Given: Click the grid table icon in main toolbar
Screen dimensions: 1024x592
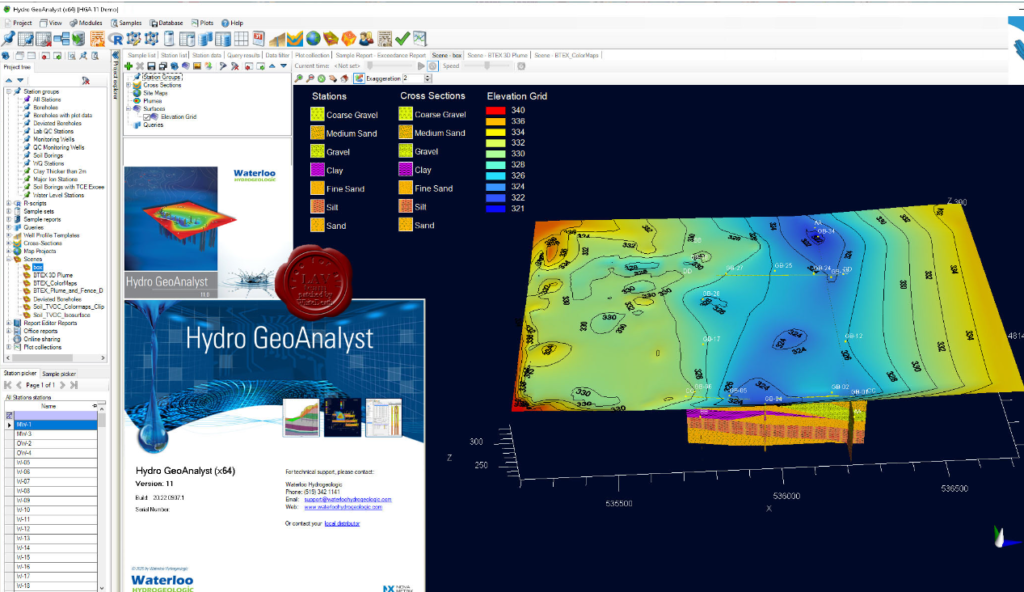Looking at the screenshot, I should 242,39.
